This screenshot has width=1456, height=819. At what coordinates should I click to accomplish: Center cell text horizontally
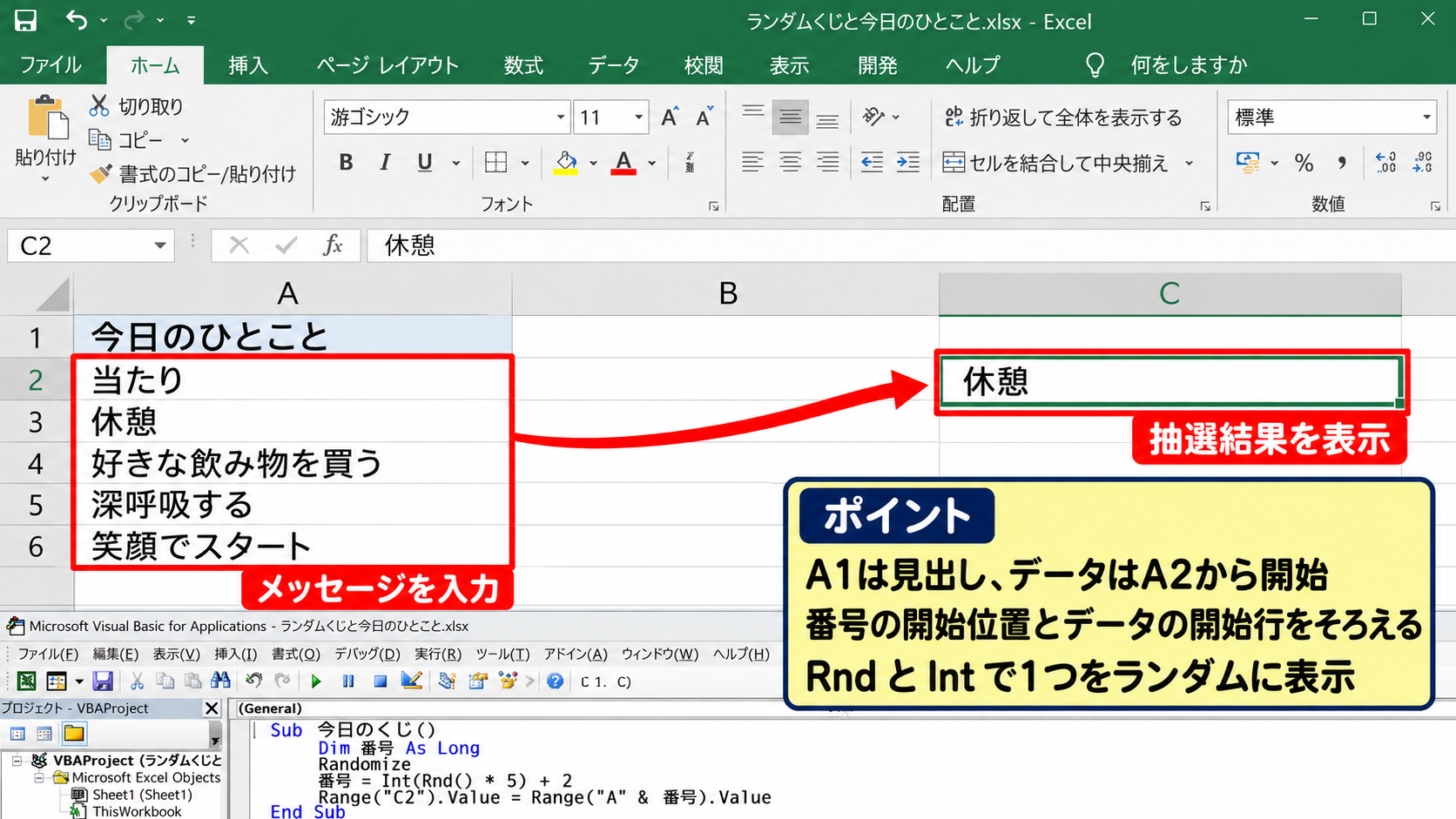pyautogui.click(x=790, y=163)
